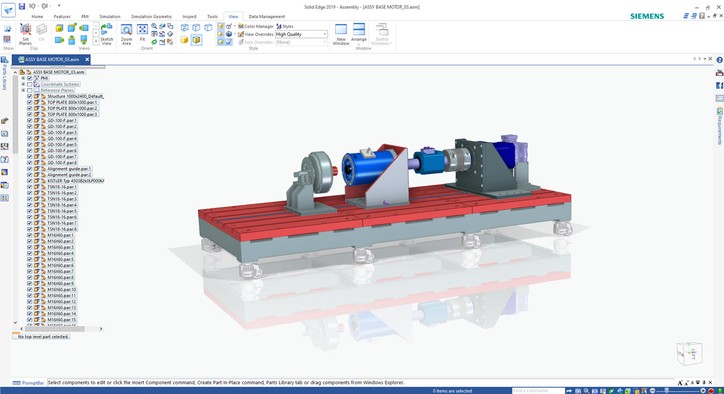The image size is (724, 394).
Task: Expand the Coordinate Systems node
Action: pyautogui.click(x=23, y=84)
